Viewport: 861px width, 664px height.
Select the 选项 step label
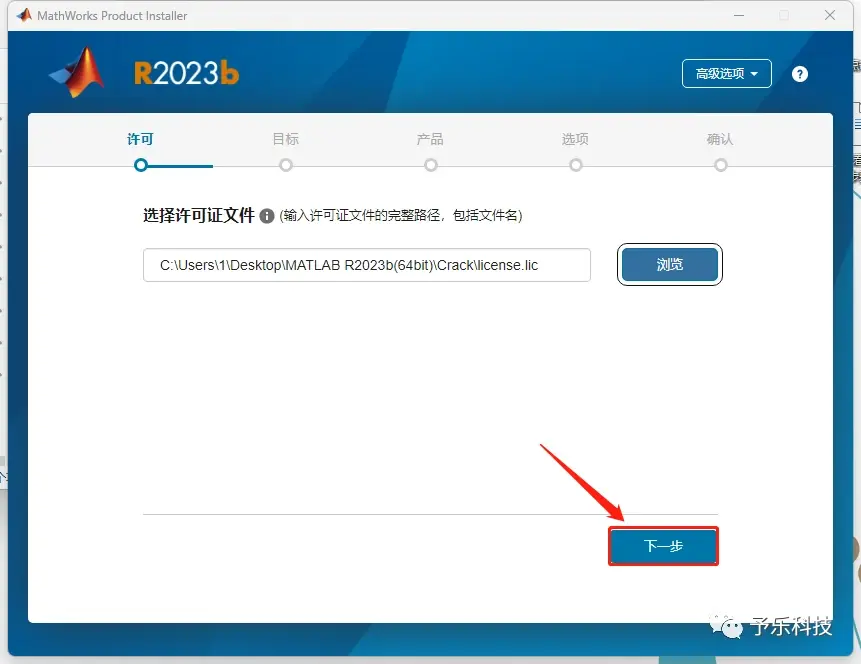(575, 139)
